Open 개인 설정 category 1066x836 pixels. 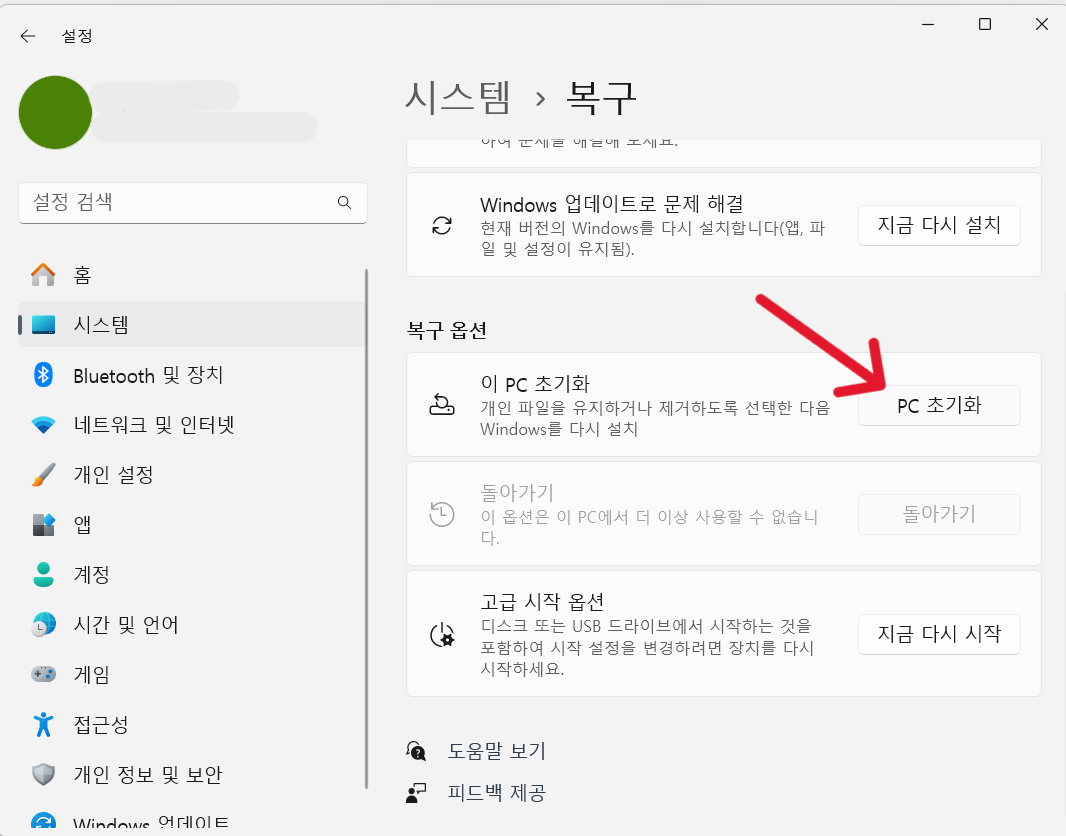click(192, 474)
